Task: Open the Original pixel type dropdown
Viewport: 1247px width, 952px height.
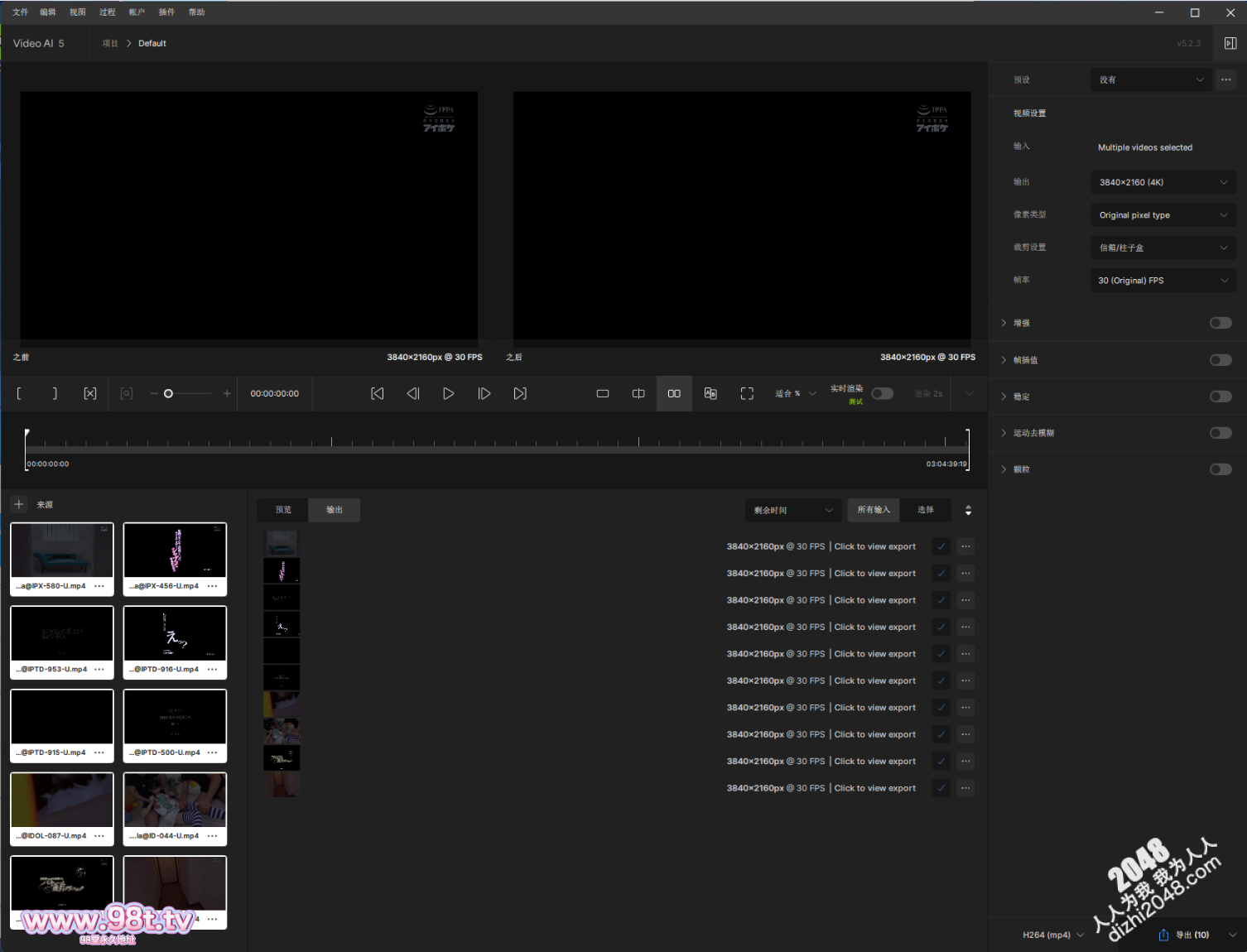Action: 1163,215
